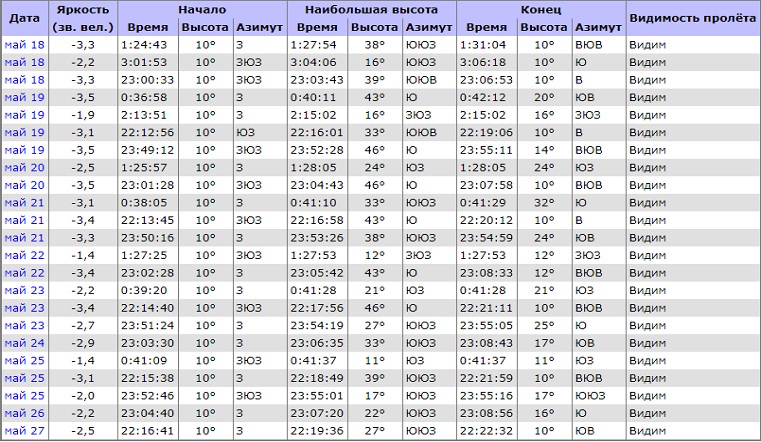Click Видим cell in май 27 row
Viewport: 761px width, 442px height.
[648, 430]
